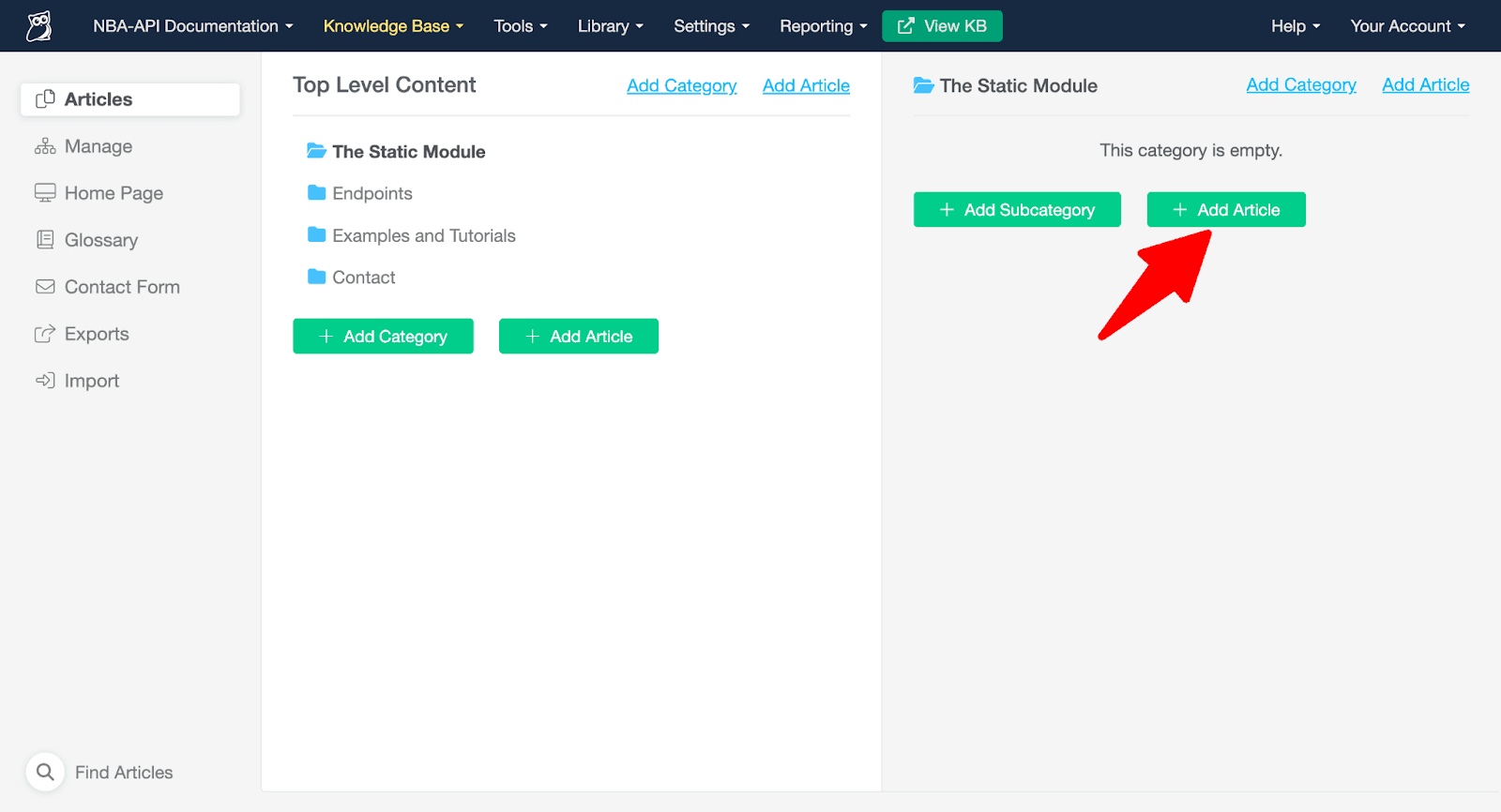The image size is (1501, 812).
Task: Click Add Category link in The Static Module panel
Action: (1301, 84)
